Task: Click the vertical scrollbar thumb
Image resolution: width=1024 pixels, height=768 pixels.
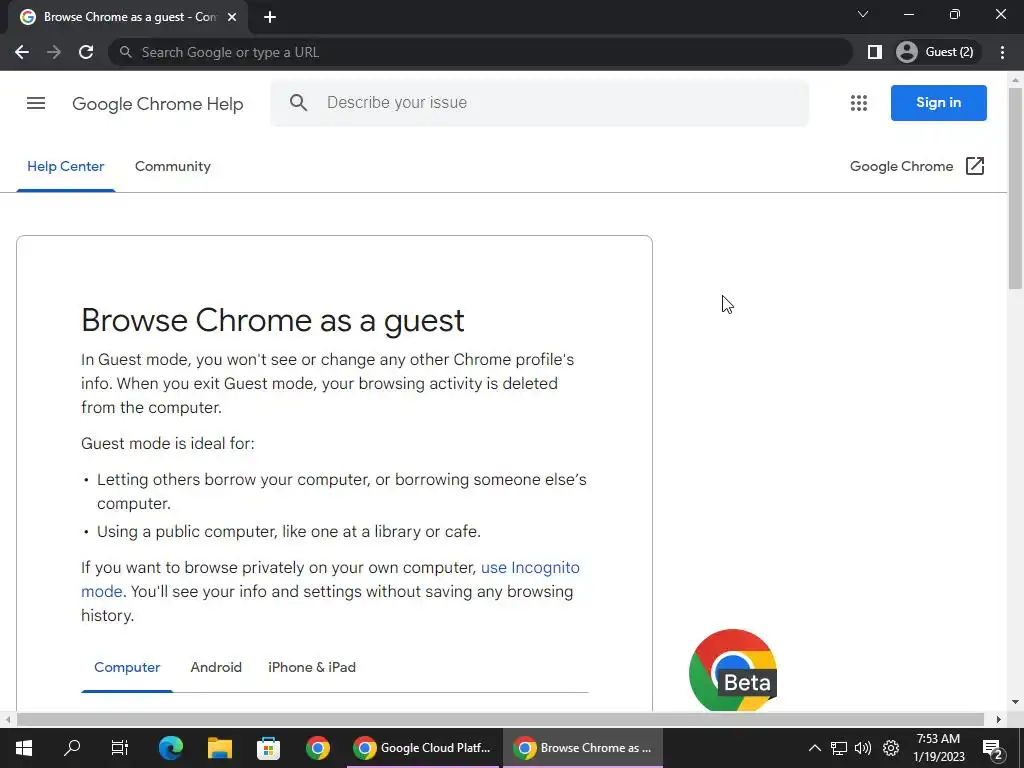Action: point(1015,188)
